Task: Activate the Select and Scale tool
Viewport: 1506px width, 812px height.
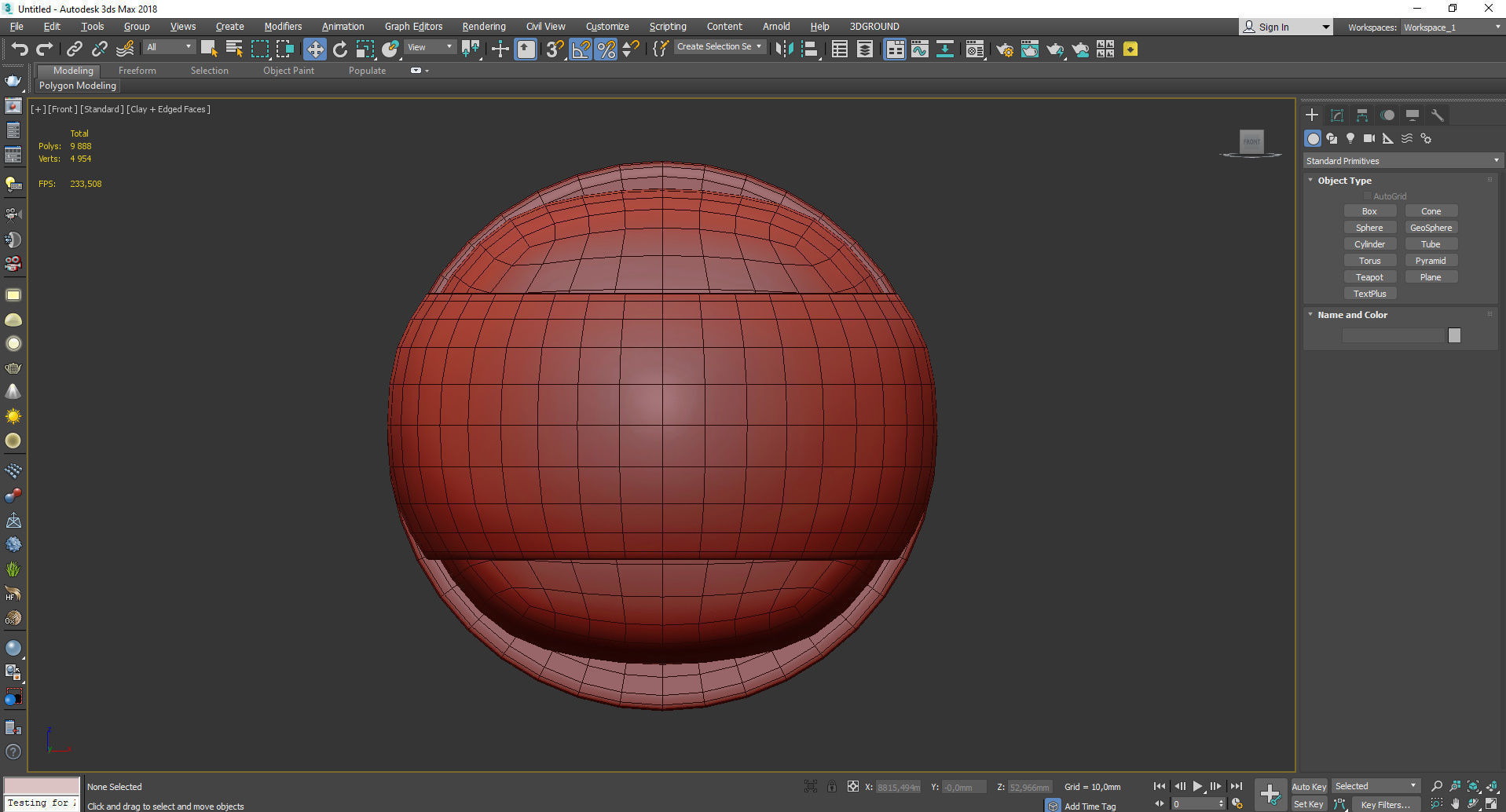Action: pos(365,49)
